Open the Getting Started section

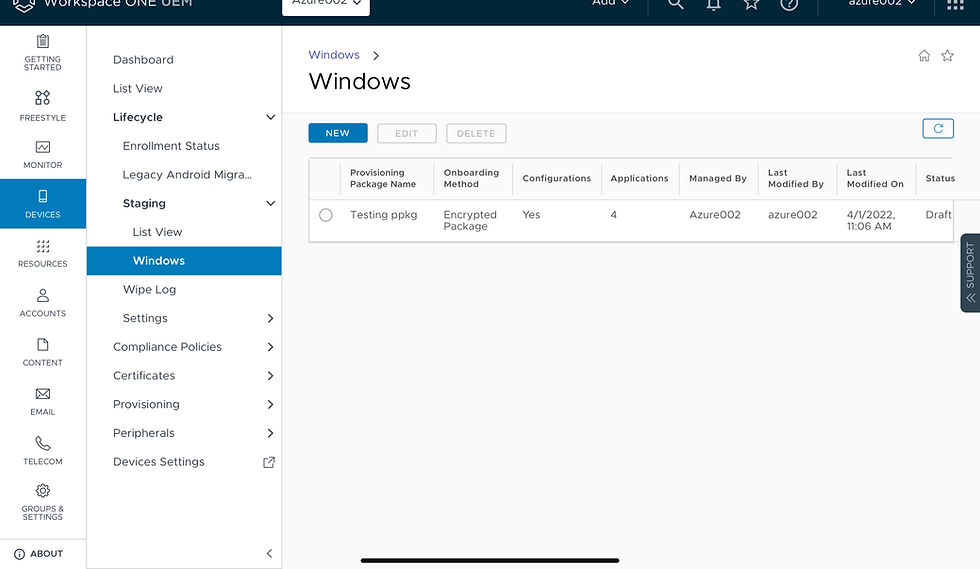coord(42,53)
